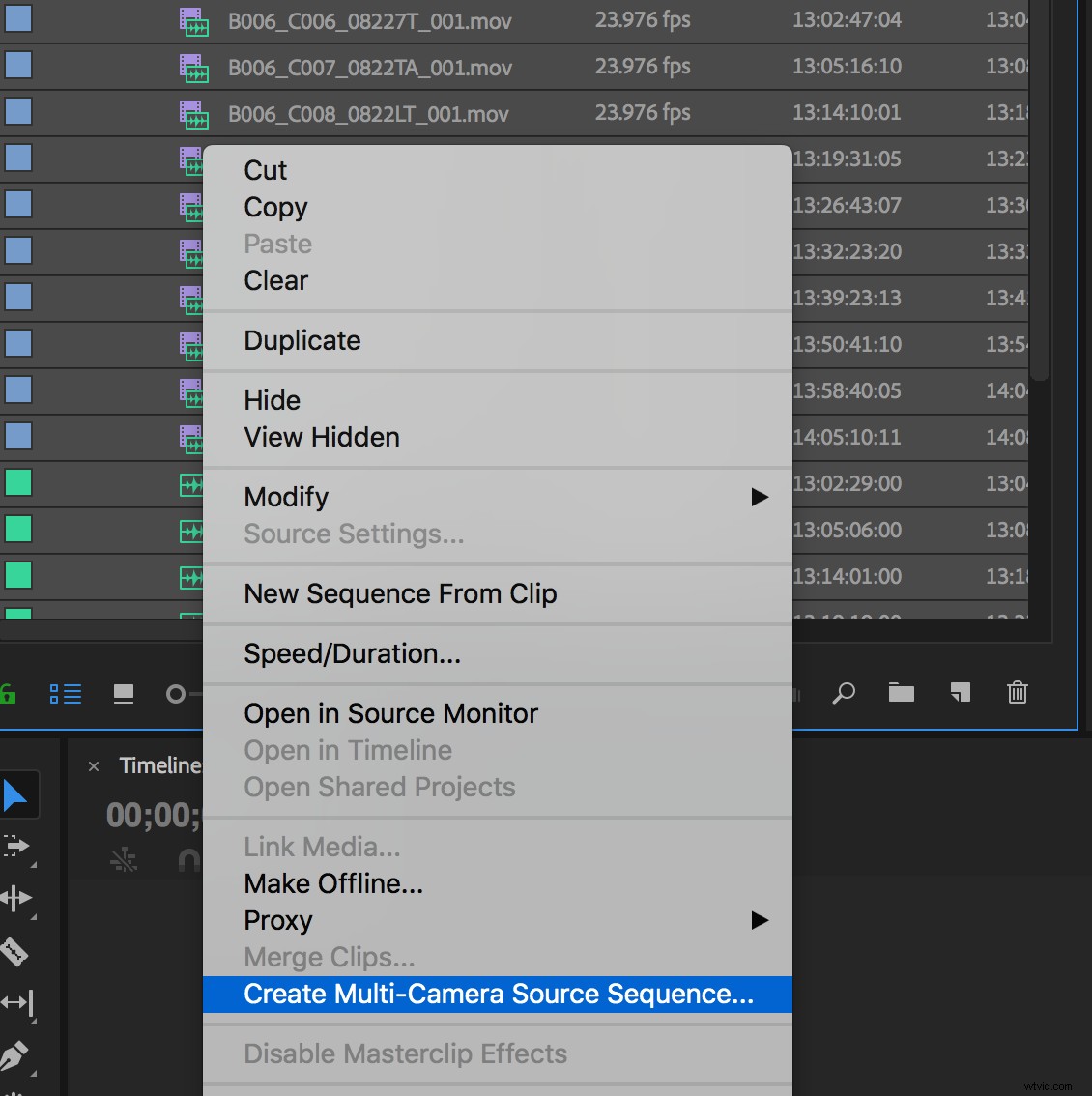This screenshot has width=1092, height=1096.
Task: Open the Speed/Duration dialog
Action: 352,653
